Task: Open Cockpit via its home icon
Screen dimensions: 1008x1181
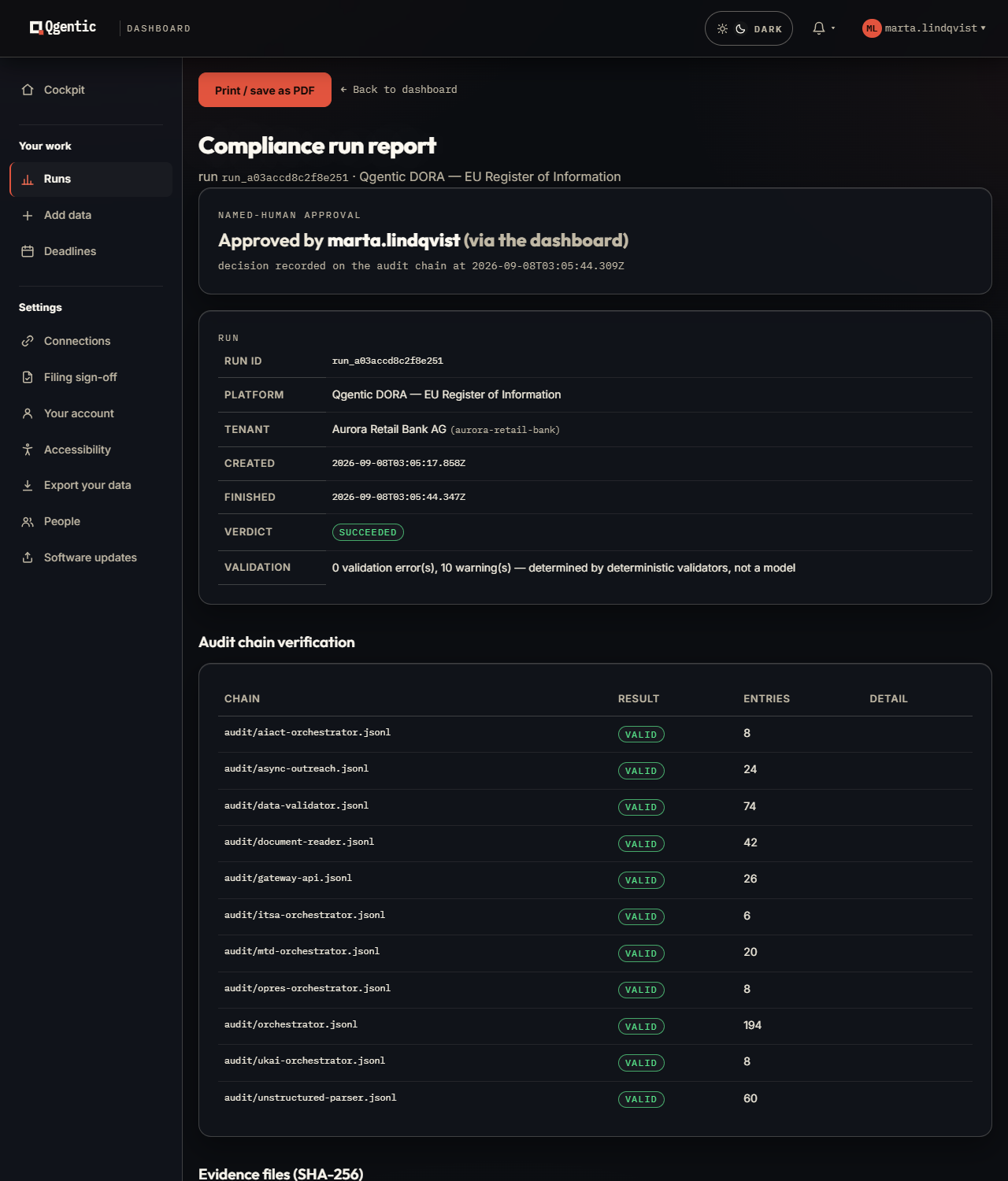Action: [x=28, y=90]
